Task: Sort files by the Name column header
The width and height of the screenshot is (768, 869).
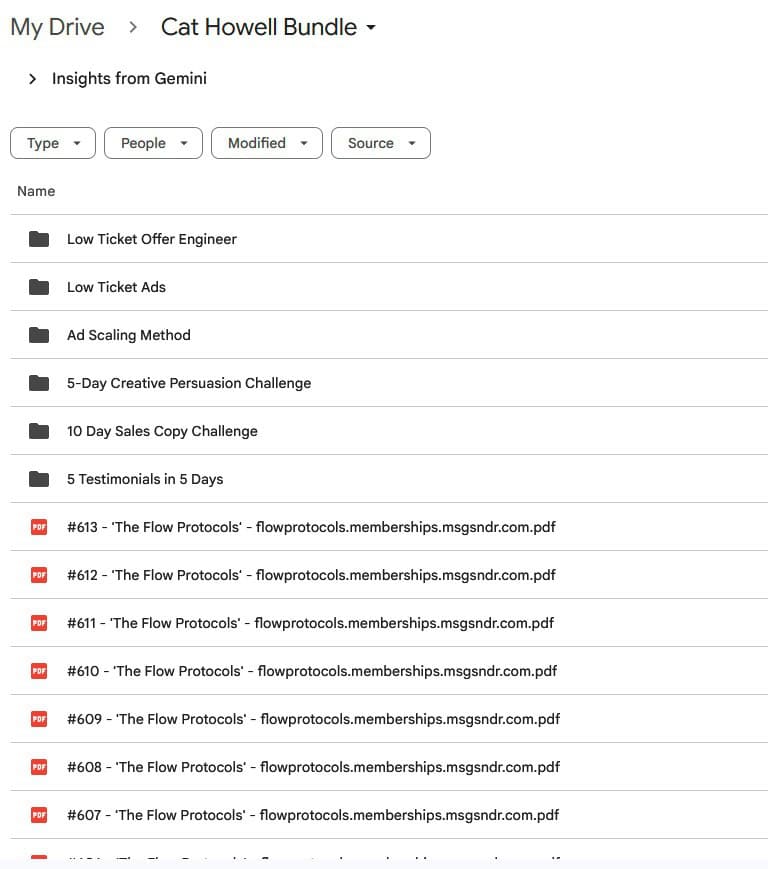Action: tap(36, 191)
